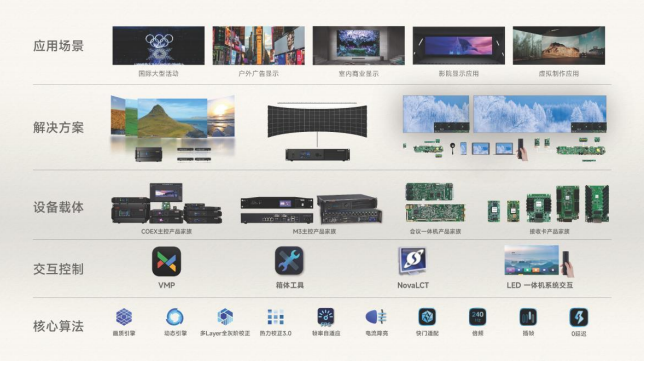Click the VMP app icon
This screenshot has height=367, width=645.
pyautogui.click(x=166, y=261)
